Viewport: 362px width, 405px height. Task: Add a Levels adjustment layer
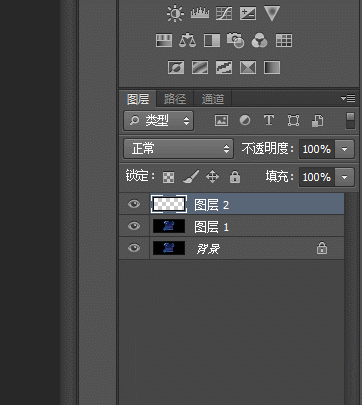pos(200,13)
